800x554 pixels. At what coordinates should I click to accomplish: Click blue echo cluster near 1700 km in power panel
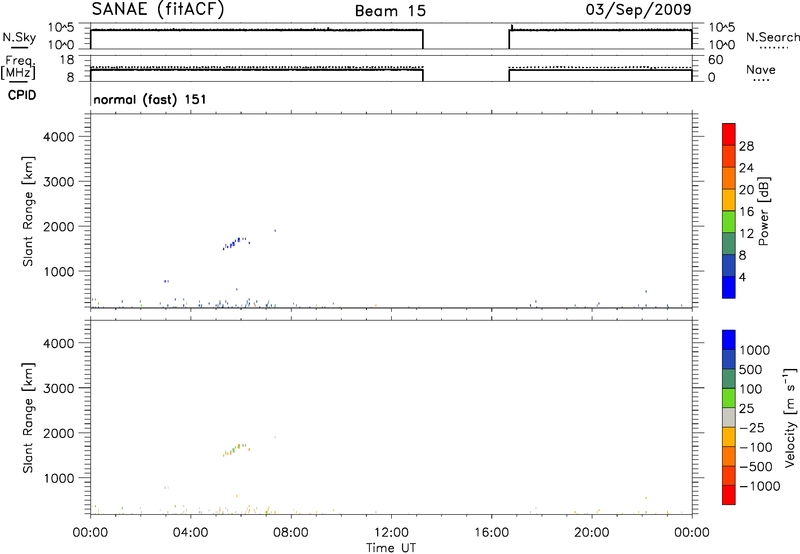point(236,243)
